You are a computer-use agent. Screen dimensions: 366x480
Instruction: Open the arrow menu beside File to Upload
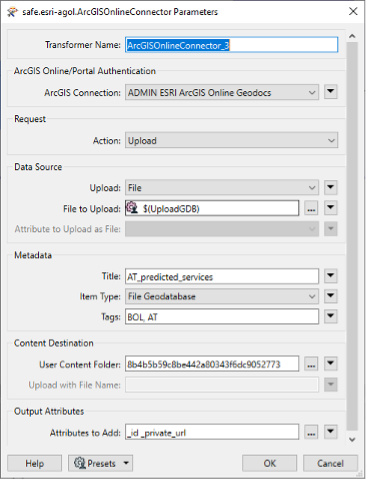(331, 208)
